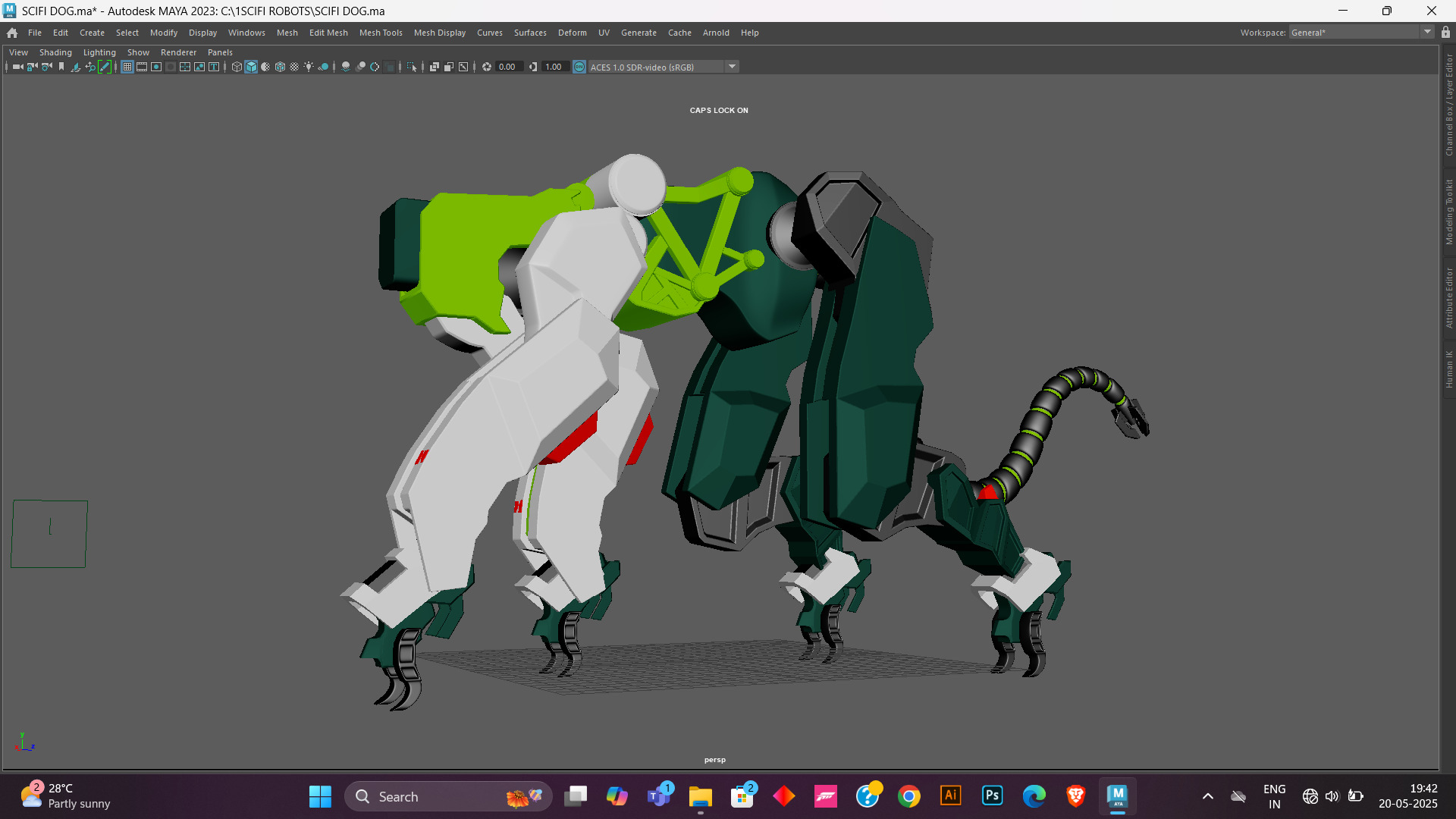Toggle X-Ray Active Components icon
This screenshot has width=1456, height=819.
point(449,67)
